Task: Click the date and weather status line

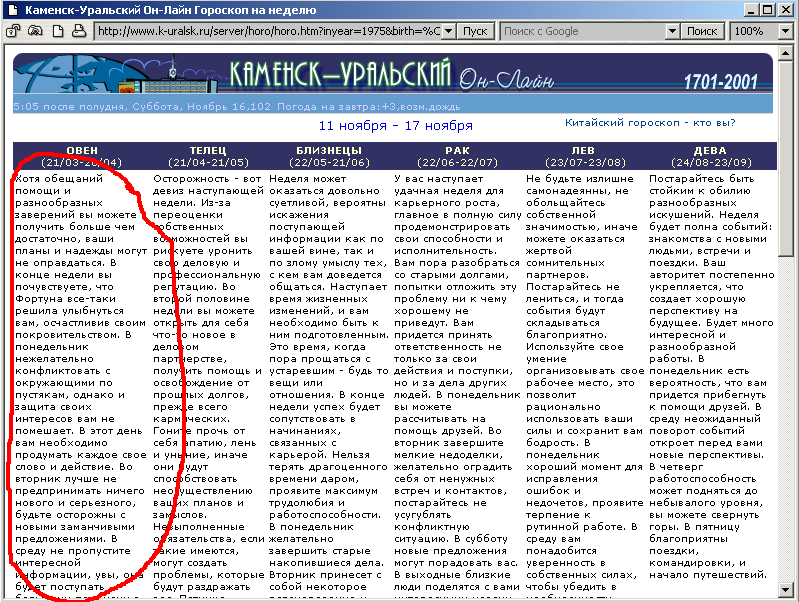Action: [x=236, y=107]
